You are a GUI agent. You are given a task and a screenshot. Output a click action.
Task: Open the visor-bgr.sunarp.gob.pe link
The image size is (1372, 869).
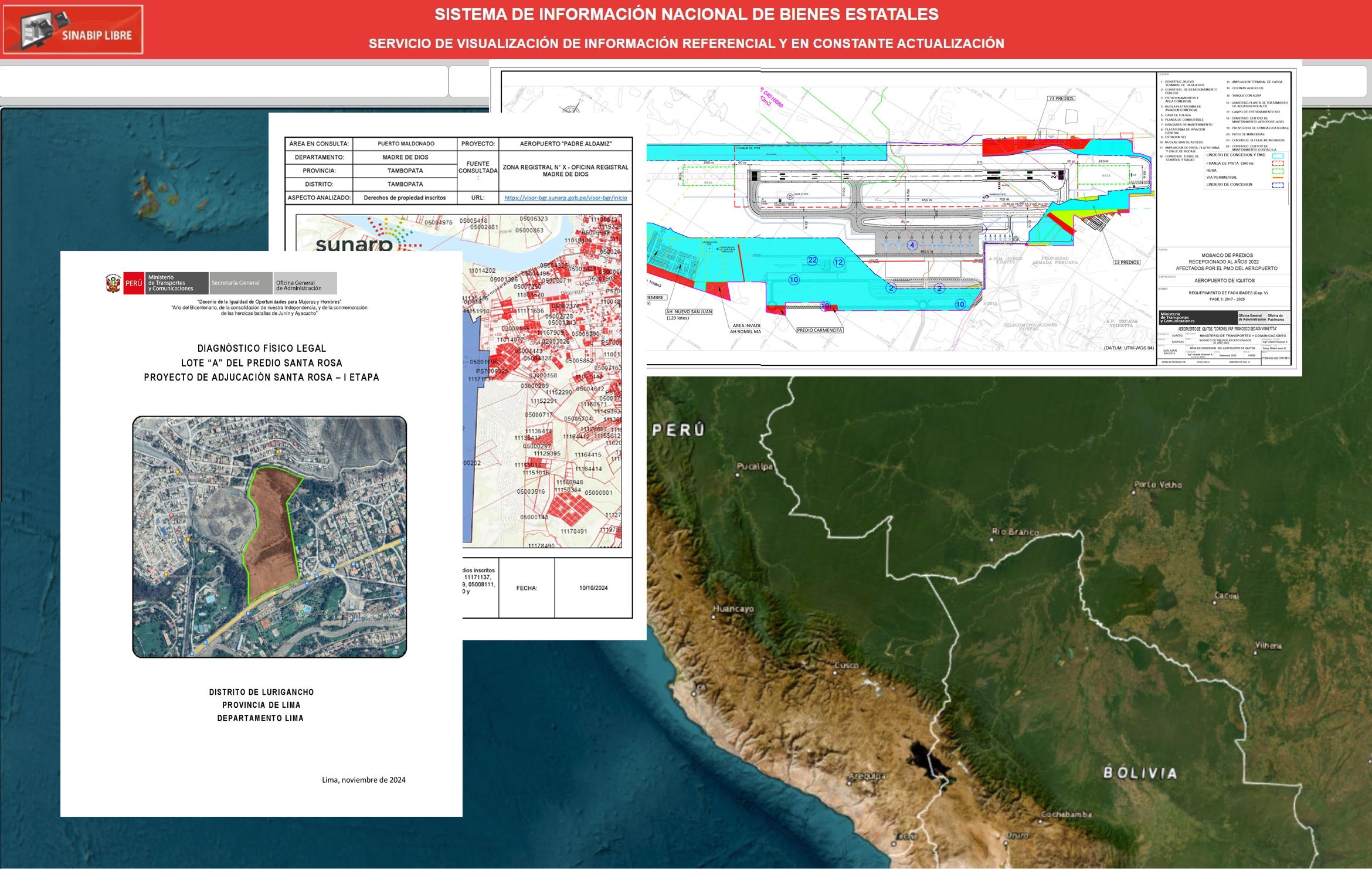pyautogui.click(x=565, y=198)
